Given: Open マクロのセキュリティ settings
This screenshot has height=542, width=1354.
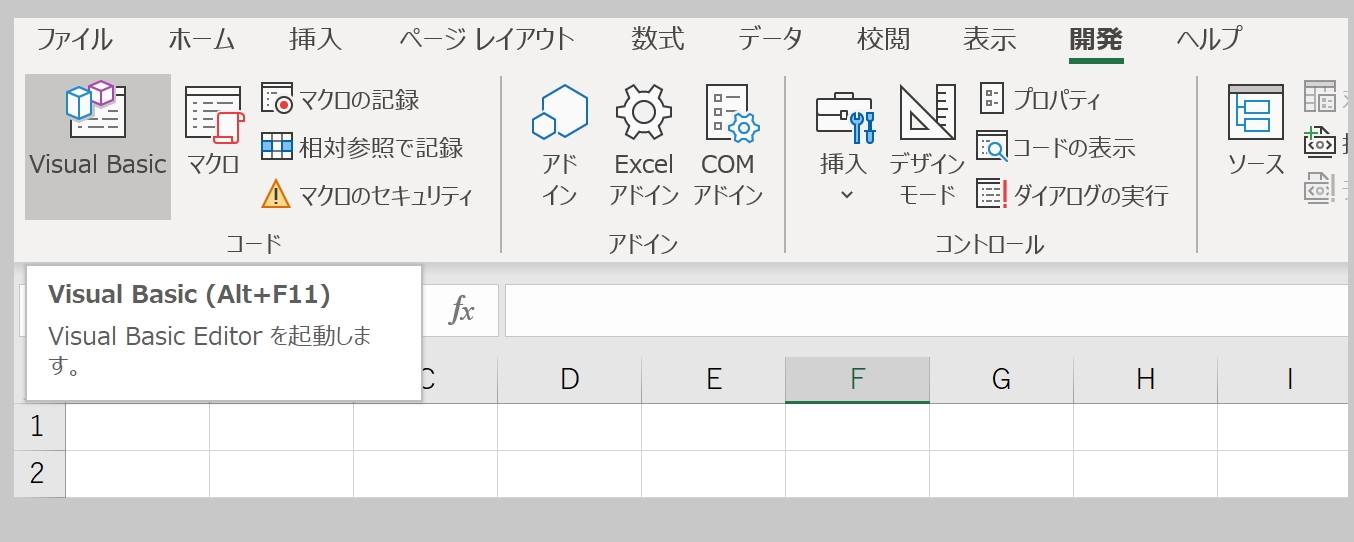Looking at the screenshot, I should click(x=367, y=195).
